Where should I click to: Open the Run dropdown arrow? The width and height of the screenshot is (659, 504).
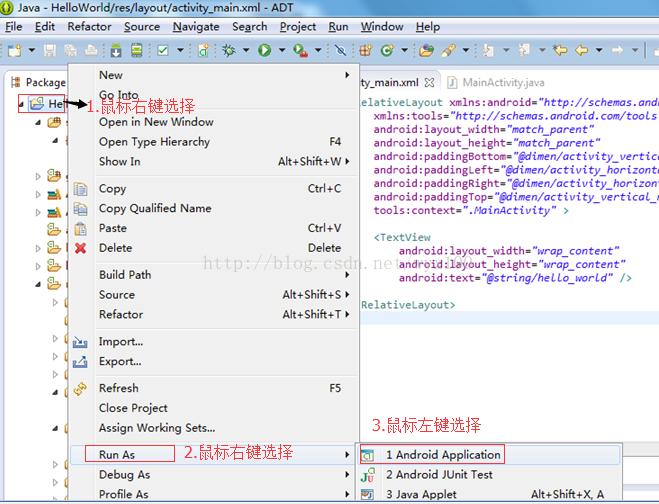point(282,50)
